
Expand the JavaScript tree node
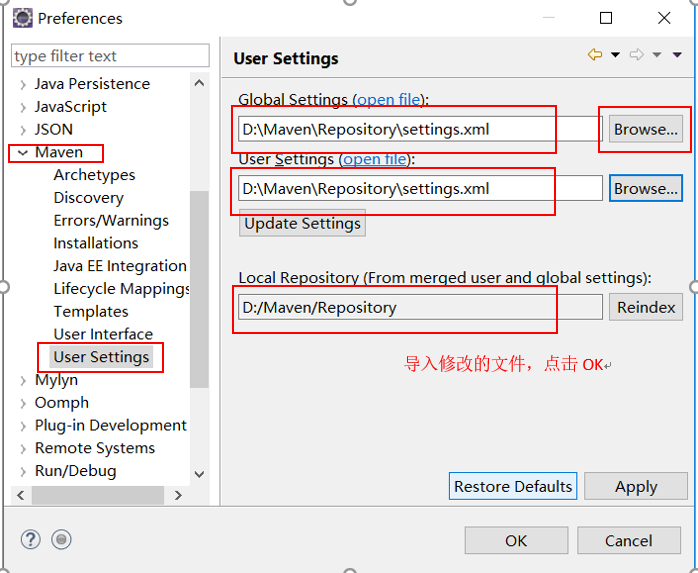pyautogui.click(x=23, y=107)
